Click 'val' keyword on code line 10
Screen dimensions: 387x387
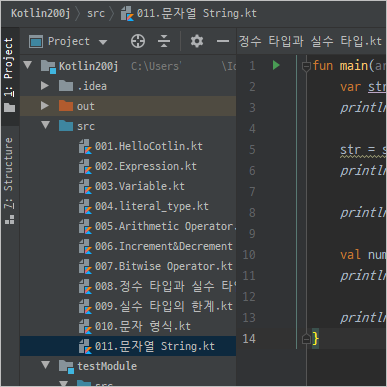pyautogui.click(x=350, y=255)
